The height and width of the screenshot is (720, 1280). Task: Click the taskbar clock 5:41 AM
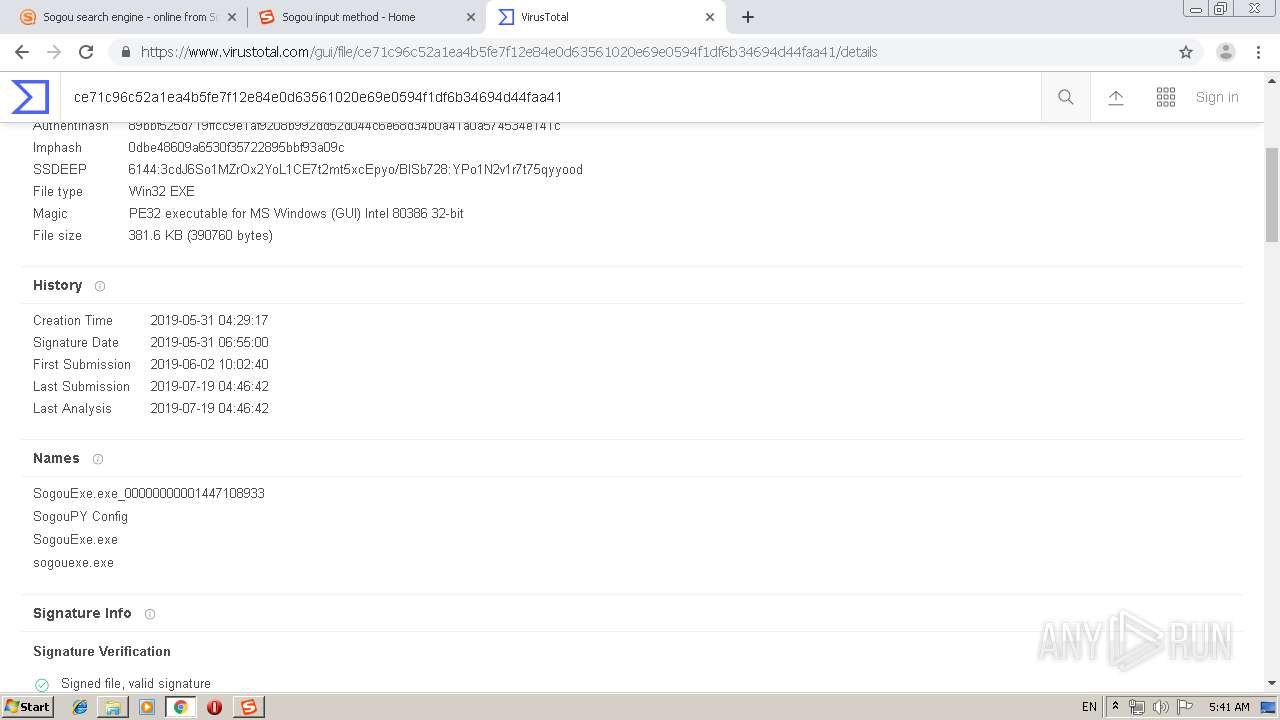click(1229, 707)
